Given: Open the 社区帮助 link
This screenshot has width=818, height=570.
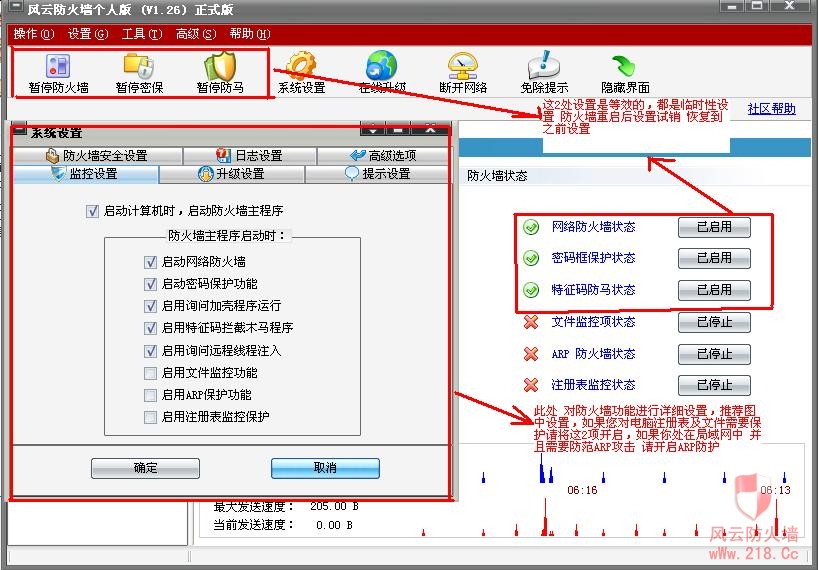Looking at the screenshot, I should [771, 108].
